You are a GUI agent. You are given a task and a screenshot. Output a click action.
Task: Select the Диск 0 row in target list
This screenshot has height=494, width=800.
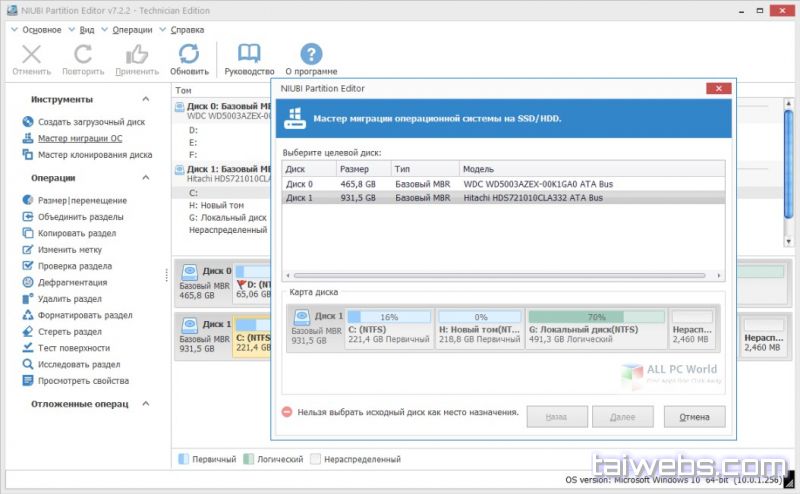click(x=503, y=184)
